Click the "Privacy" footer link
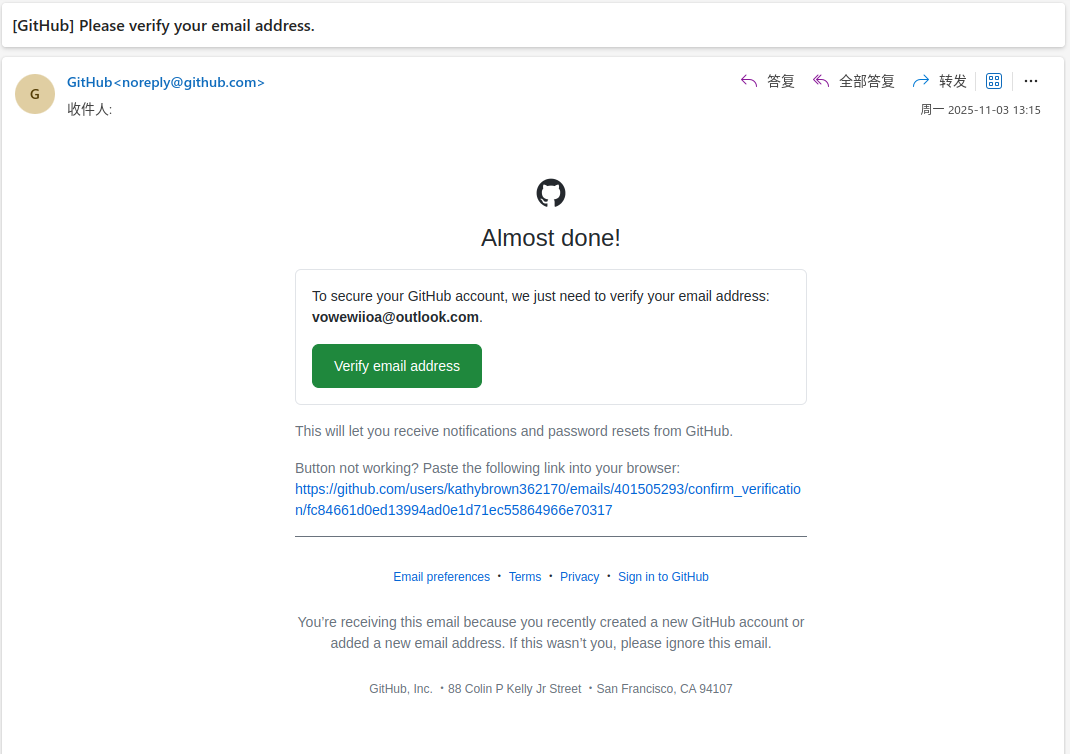 580,577
